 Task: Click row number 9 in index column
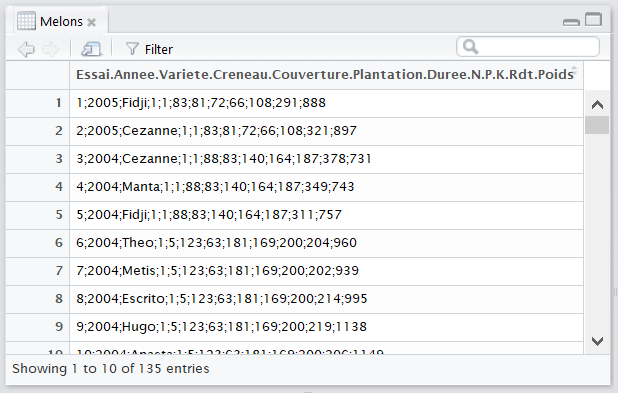59,327
